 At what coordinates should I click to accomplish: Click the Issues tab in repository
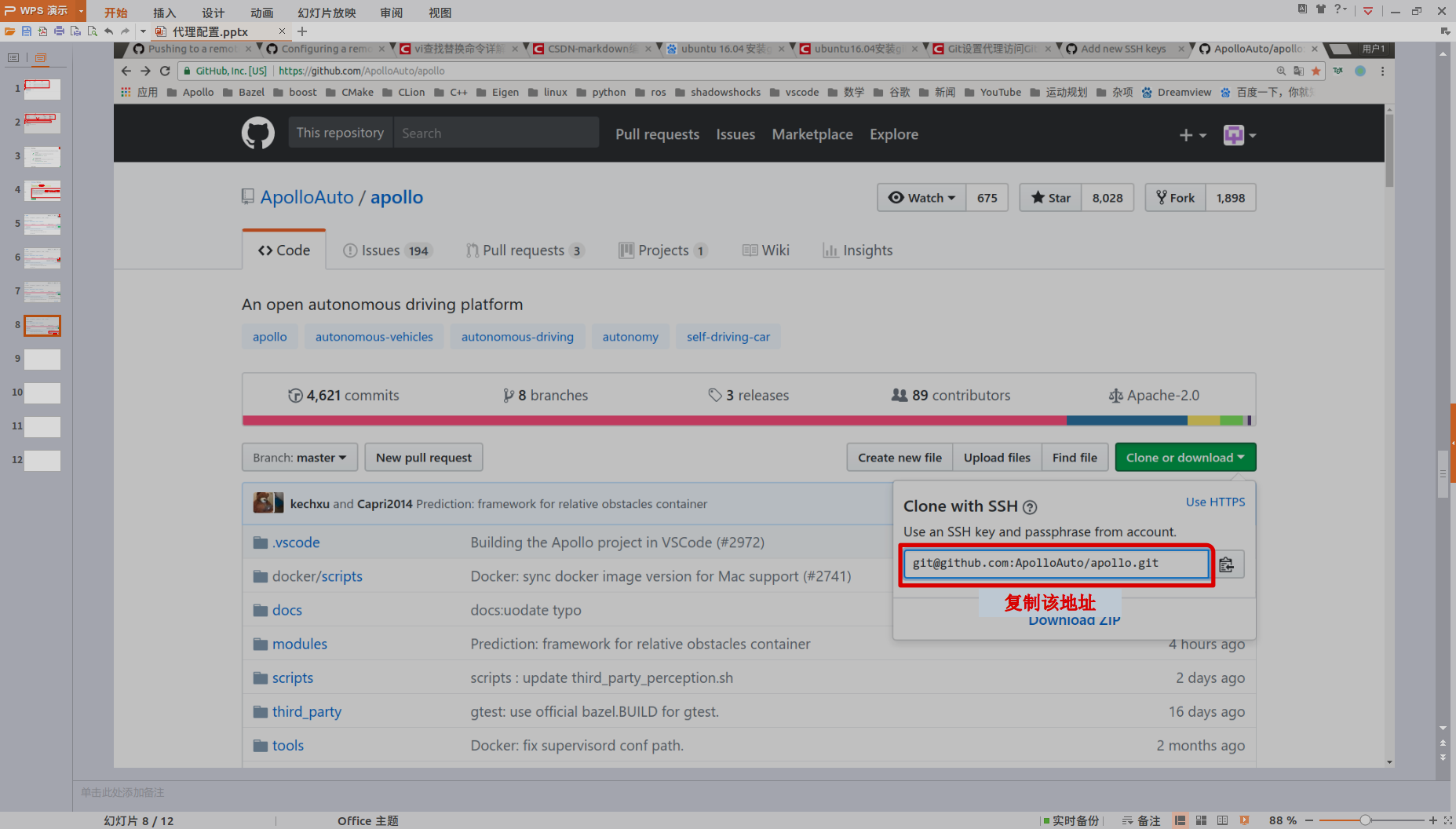pyautogui.click(x=387, y=250)
